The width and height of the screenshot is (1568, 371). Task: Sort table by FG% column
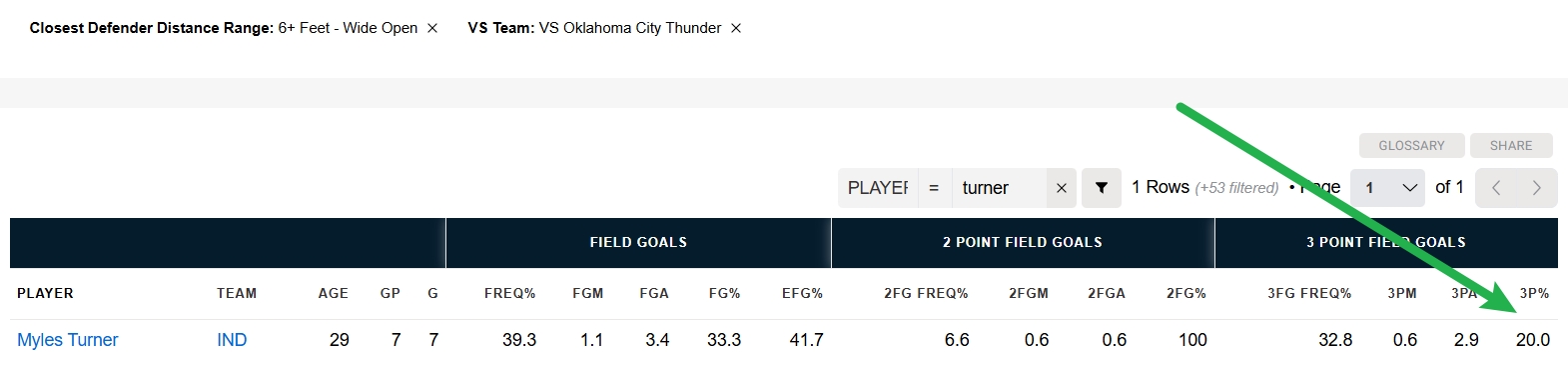click(x=724, y=293)
